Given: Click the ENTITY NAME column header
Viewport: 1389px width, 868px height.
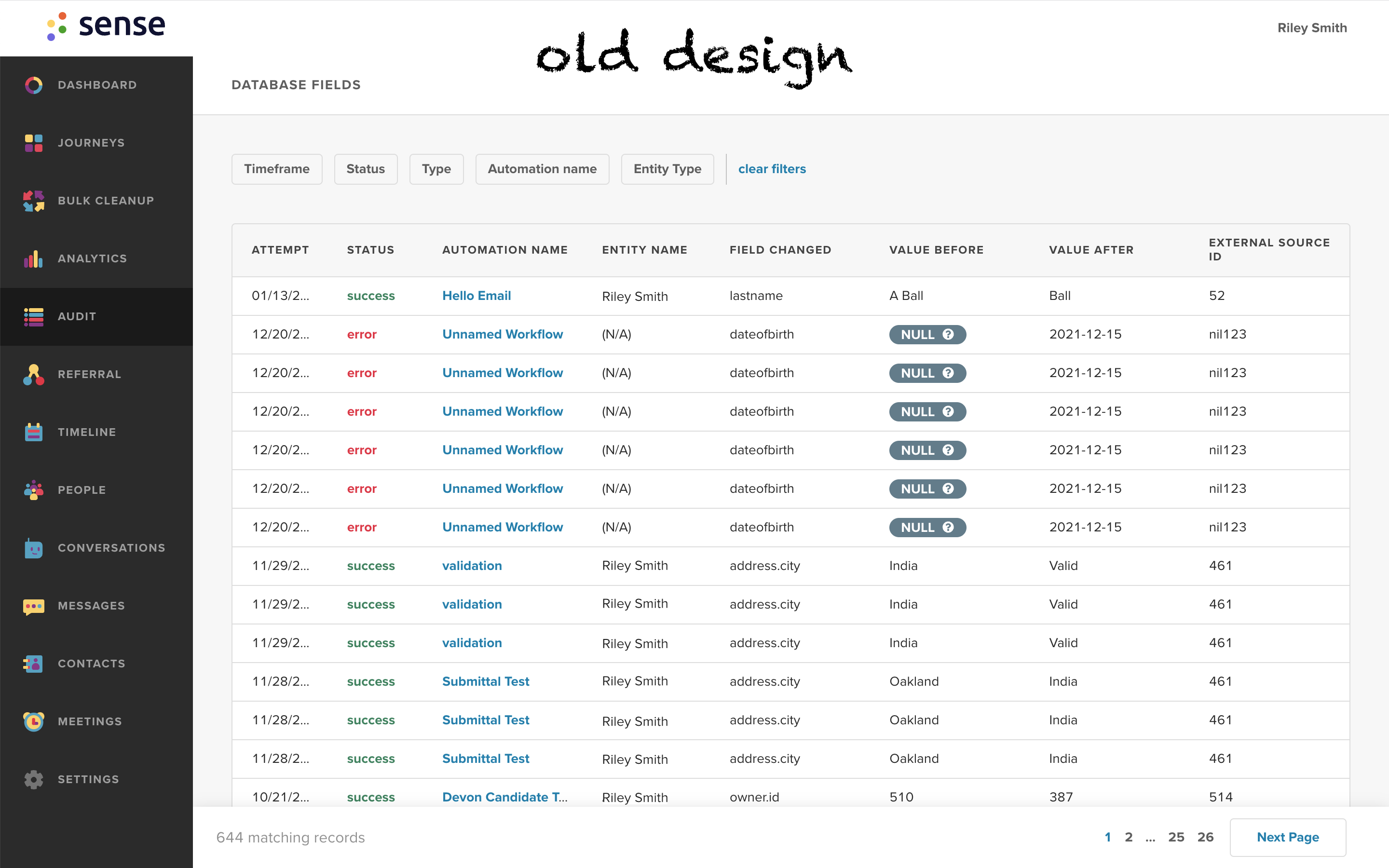Looking at the screenshot, I should tap(644, 250).
